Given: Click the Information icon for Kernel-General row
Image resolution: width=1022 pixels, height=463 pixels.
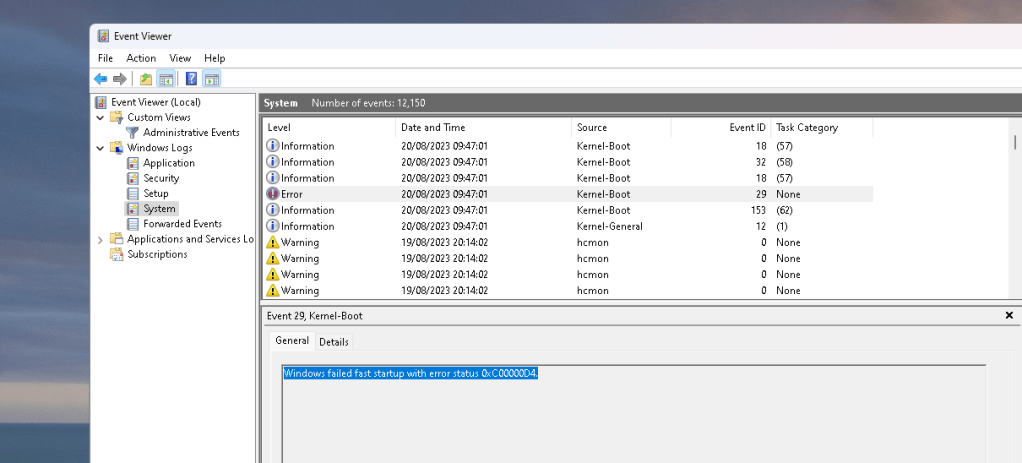Looking at the screenshot, I should (272, 226).
